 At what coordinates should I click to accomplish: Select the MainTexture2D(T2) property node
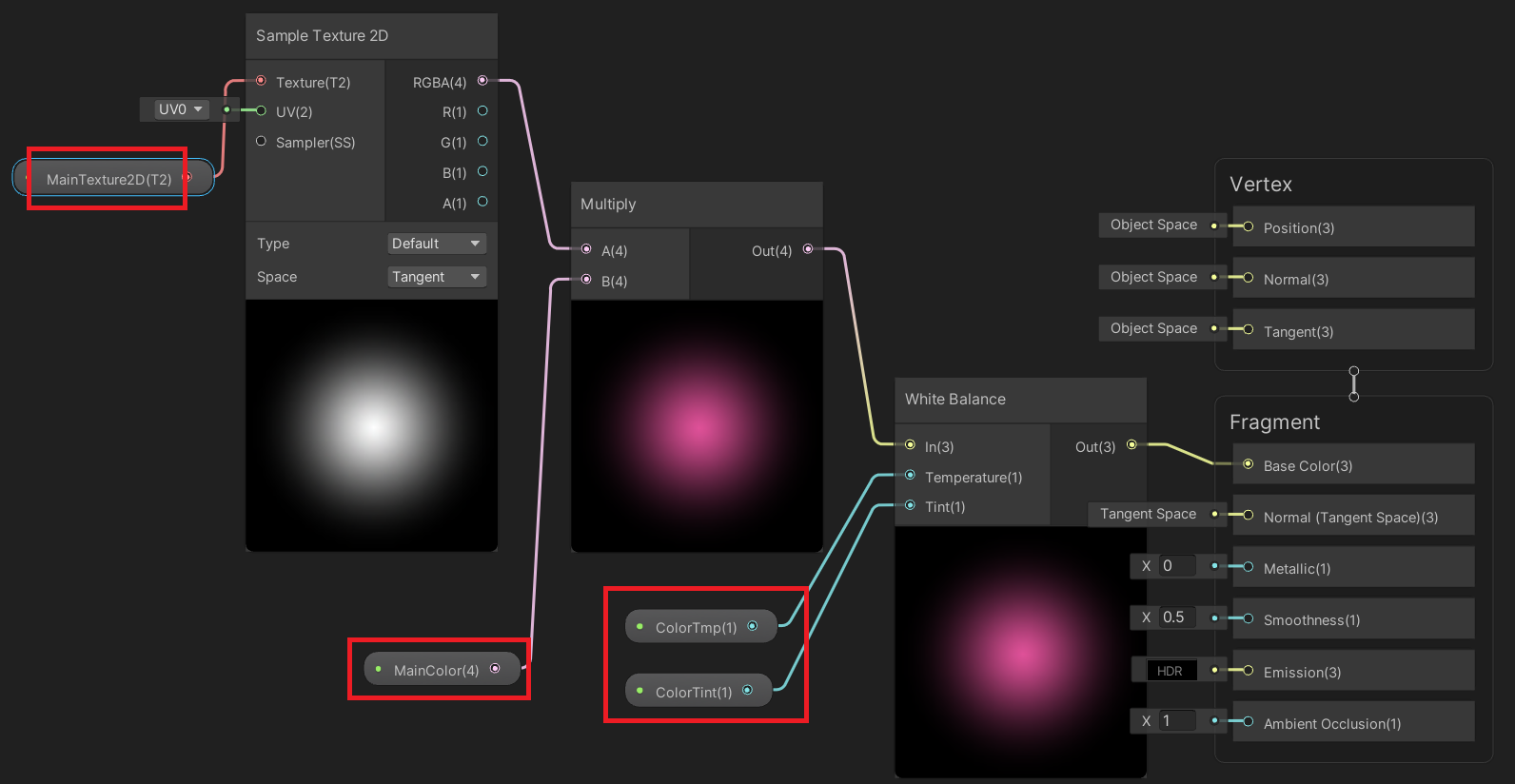(108, 179)
